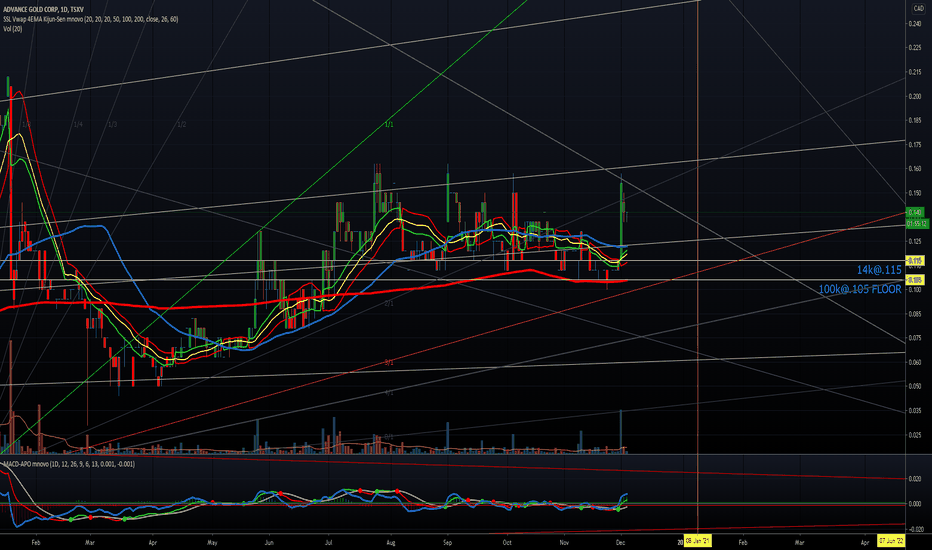Select the 4/1 Gann fan label
This screenshot has height=550, width=932.
[389, 393]
